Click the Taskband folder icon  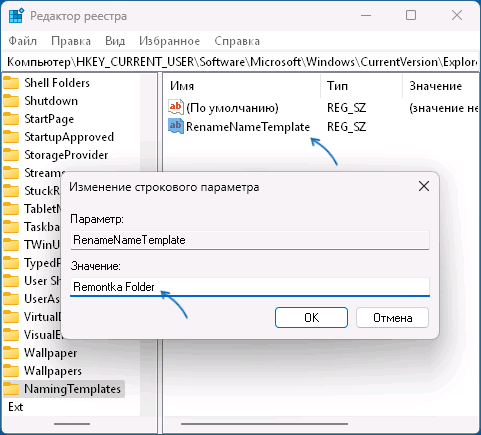tap(11, 227)
